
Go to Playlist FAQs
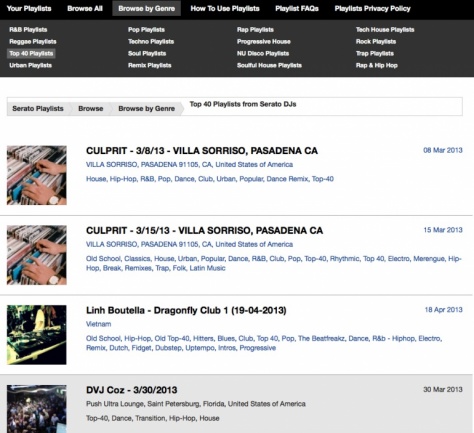coord(297,9)
